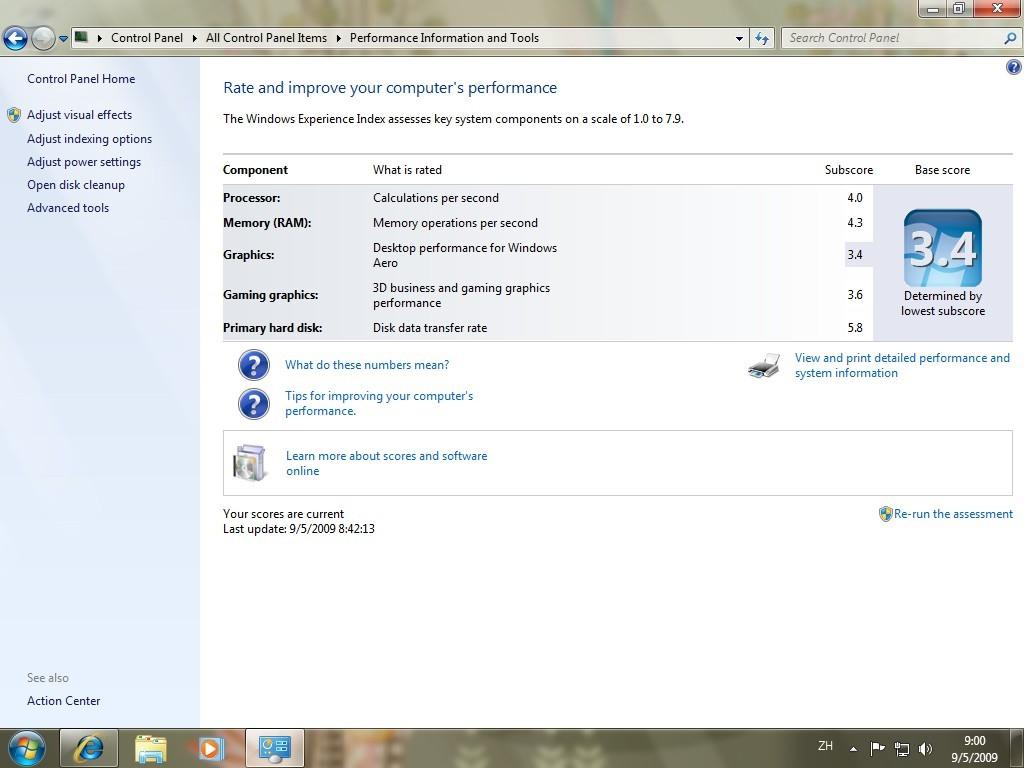This screenshot has width=1024, height=768.
Task: Launch Open disk cleanup
Action: pos(76,185)
